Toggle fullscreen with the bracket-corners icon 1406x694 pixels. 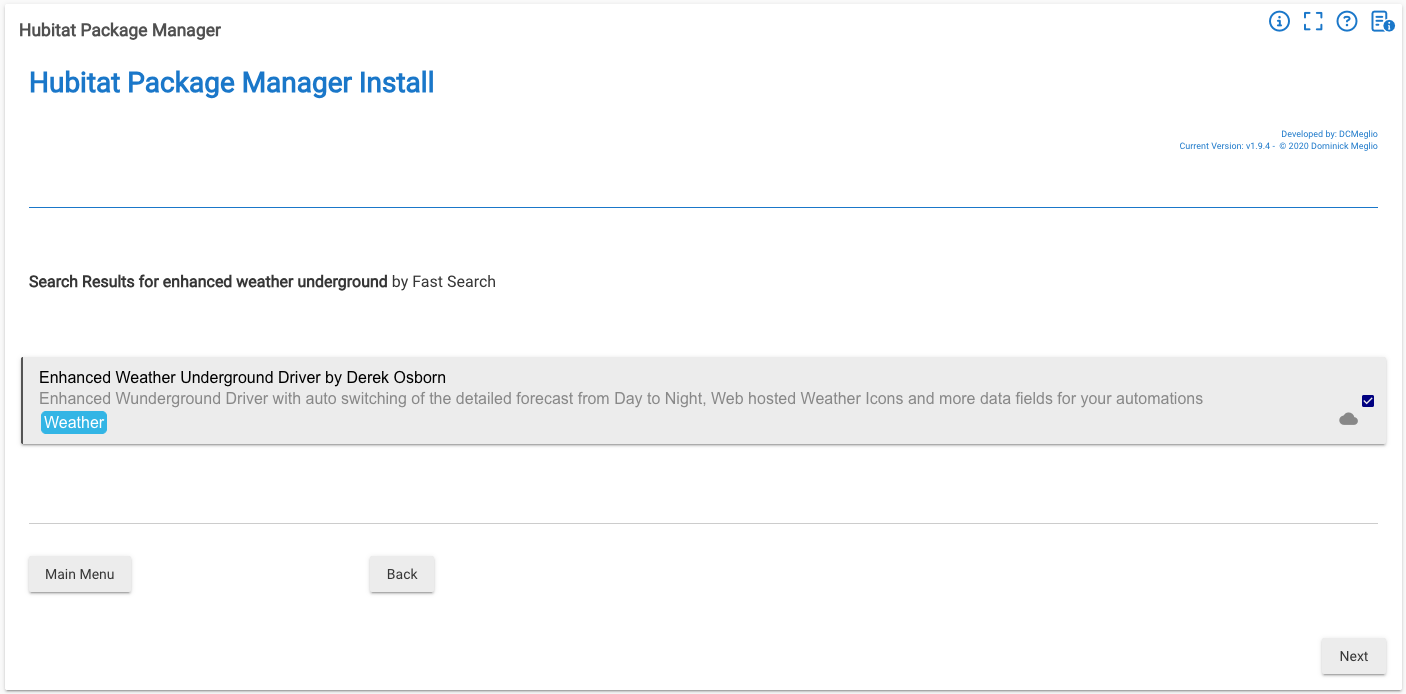[1313, 21]
